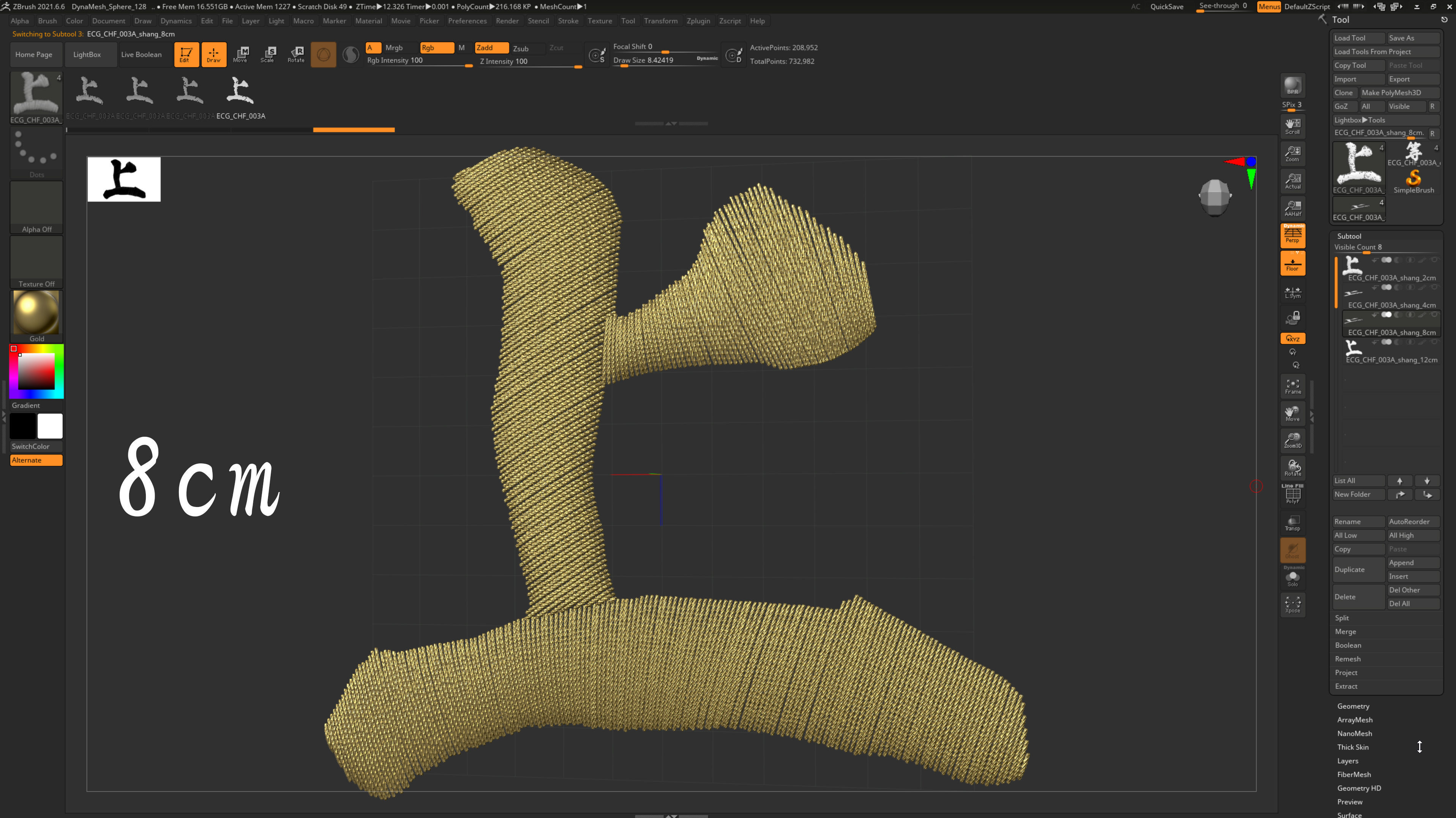Click the right shelf Rotate icon
1456x818 pixels.
pos(1292,468)
